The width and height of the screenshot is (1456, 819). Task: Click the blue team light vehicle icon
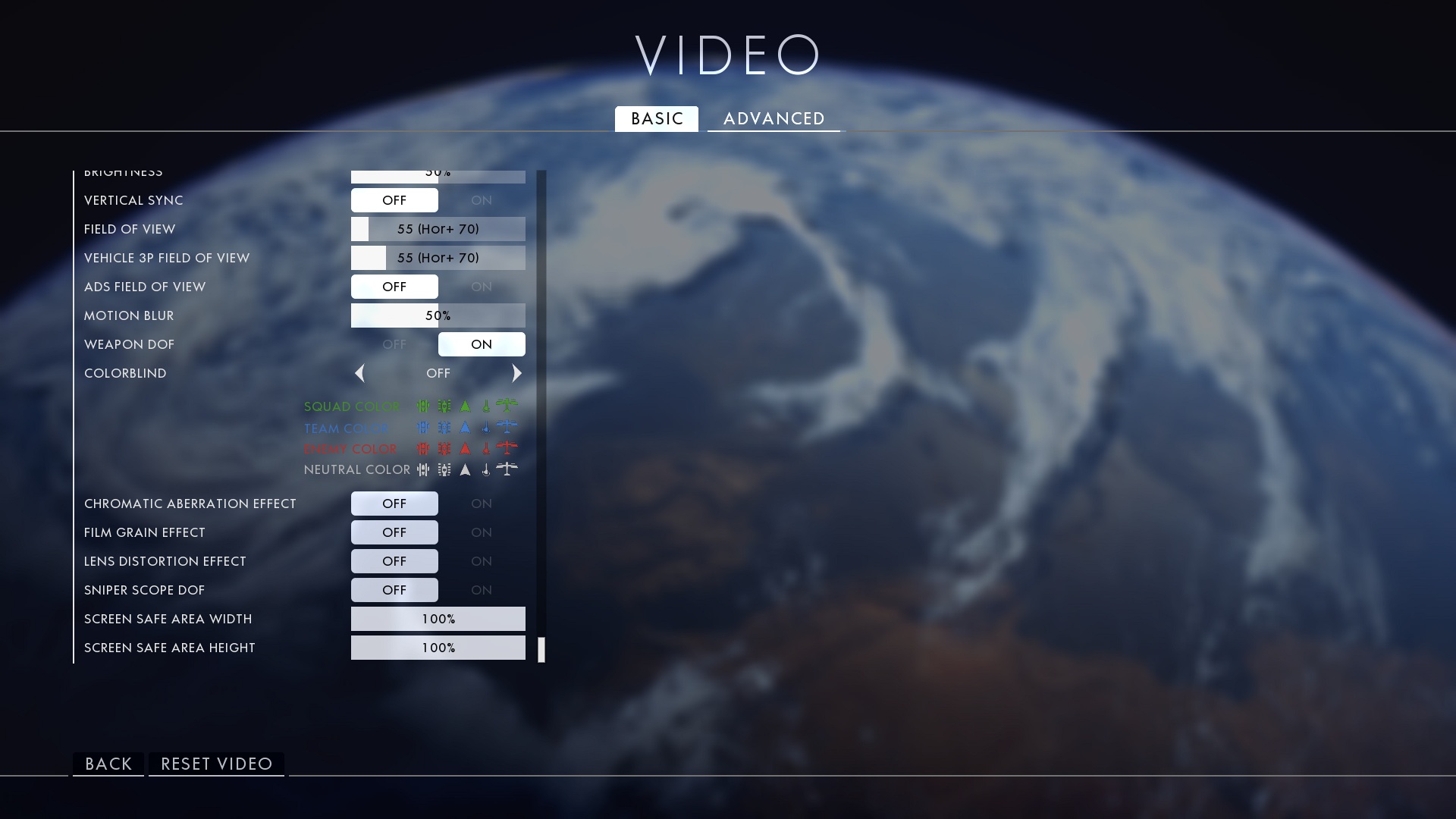pos(423,428)
